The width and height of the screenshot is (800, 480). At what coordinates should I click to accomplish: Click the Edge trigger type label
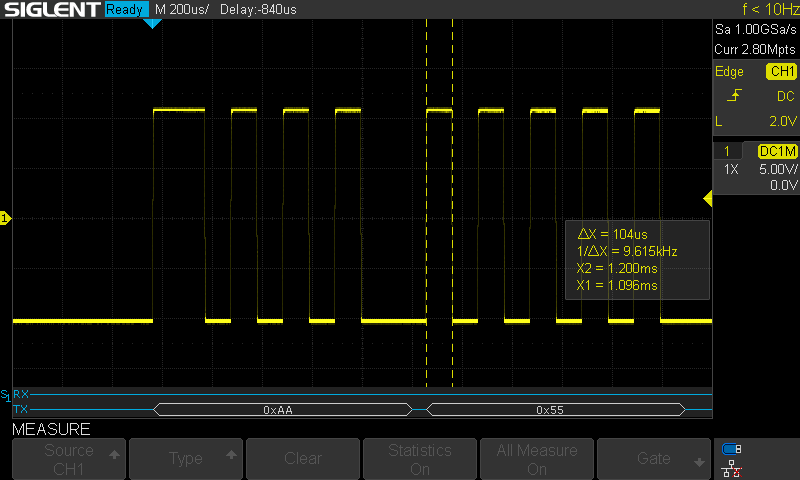[729, 72]
